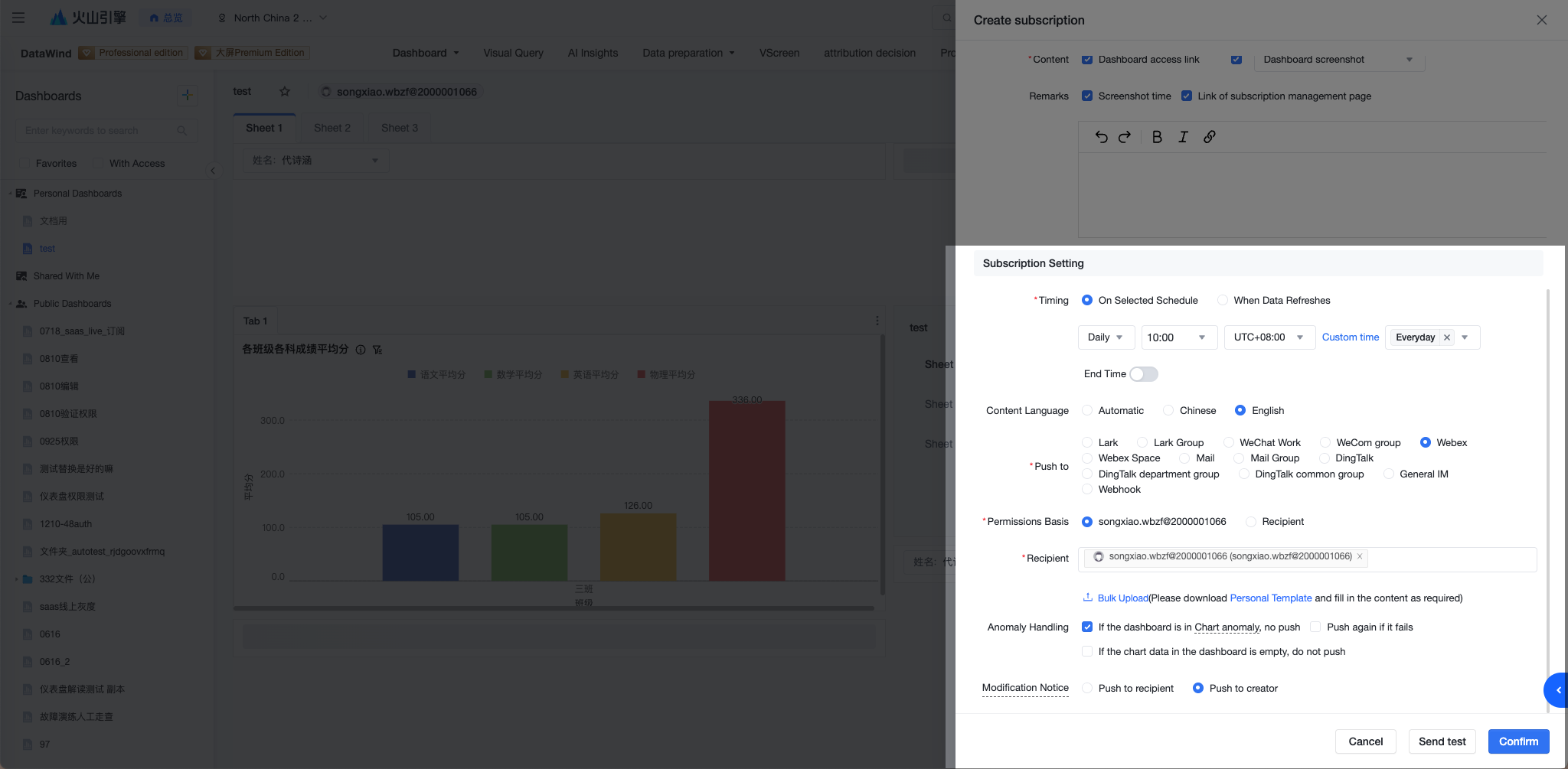Expand the Dashboard screenshot dropdown
Screen dimensions: 1568x769
pyautogui.click(x=1339, y=60)
